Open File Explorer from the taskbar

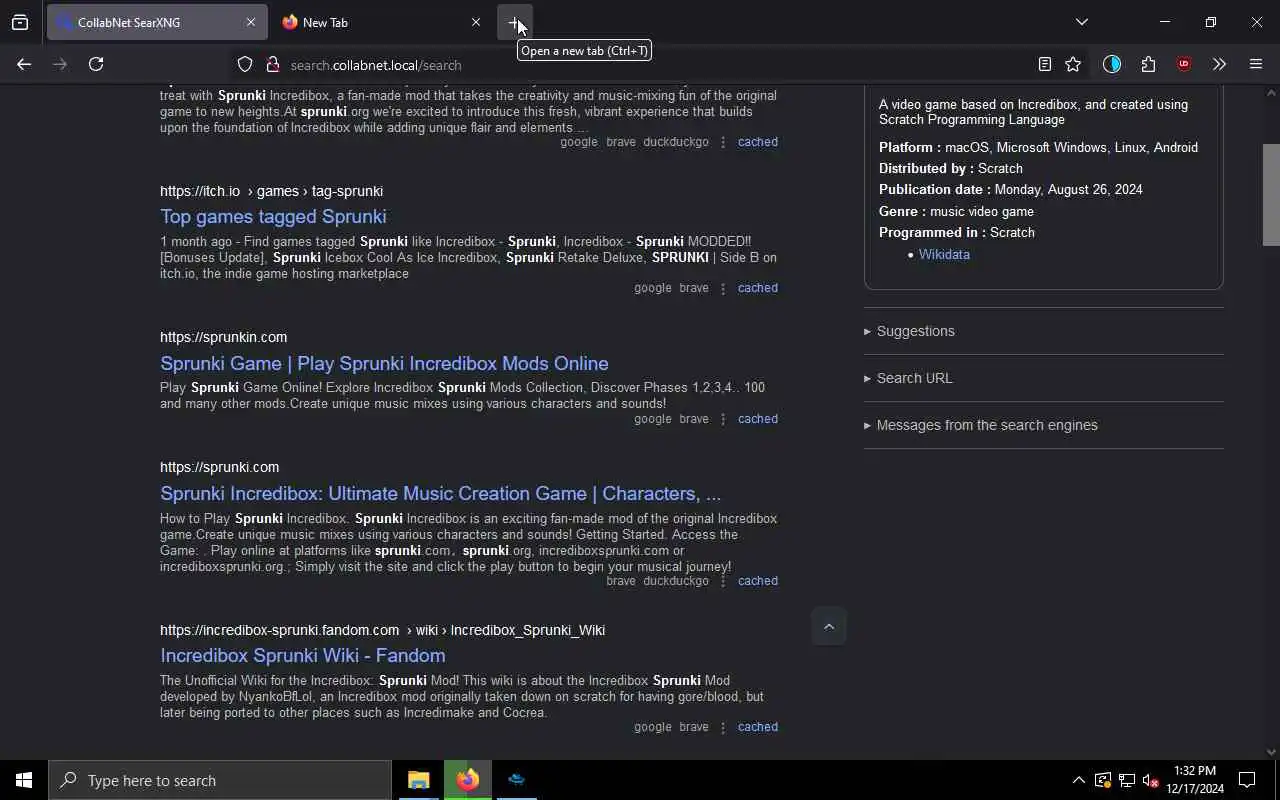418,780
